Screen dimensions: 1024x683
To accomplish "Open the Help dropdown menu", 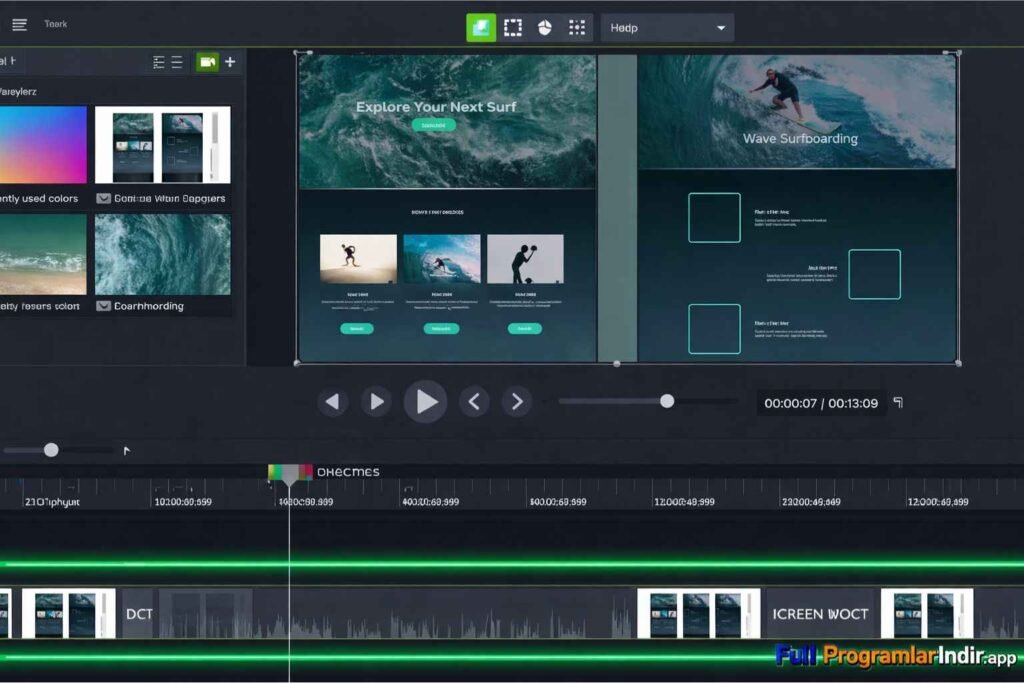I will 667,27.
